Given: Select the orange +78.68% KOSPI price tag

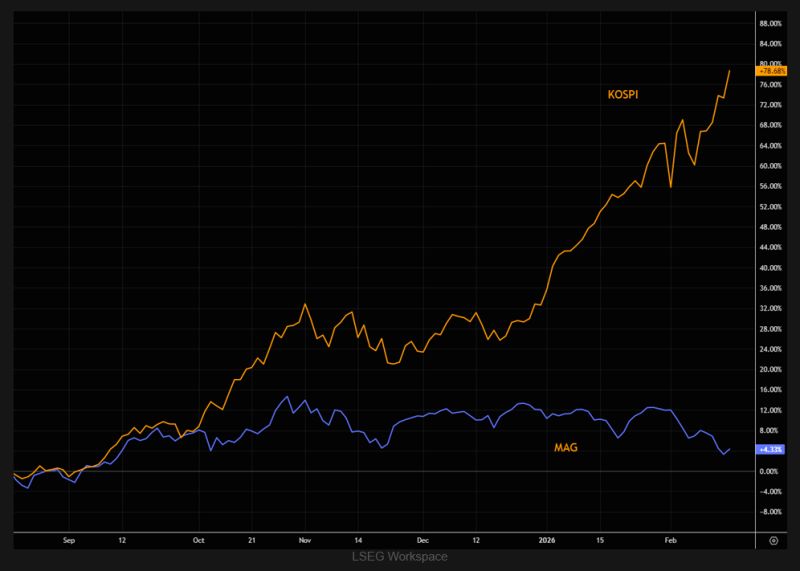Looking at the screenshot, I should 771,71.
